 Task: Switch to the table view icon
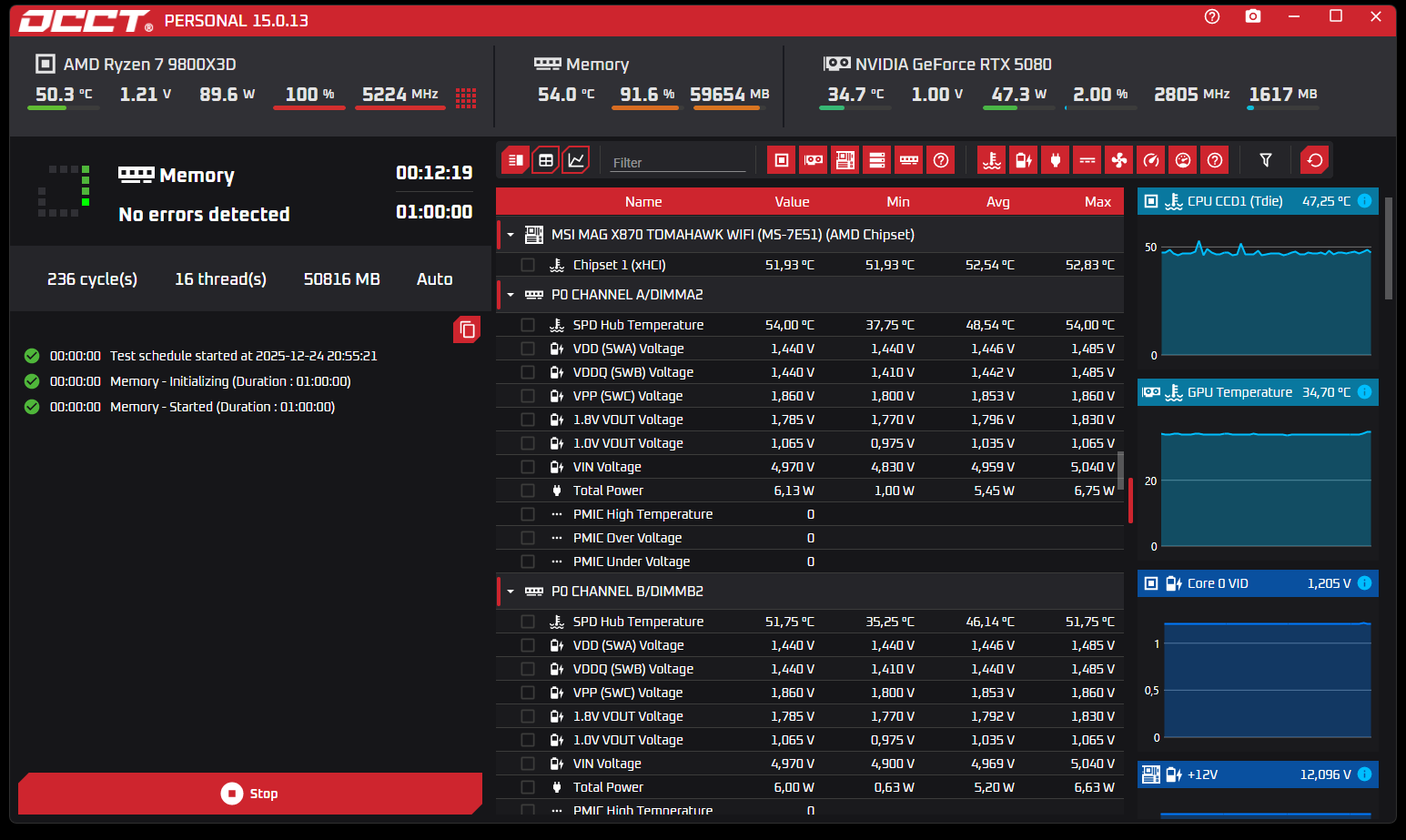[546, 160]
